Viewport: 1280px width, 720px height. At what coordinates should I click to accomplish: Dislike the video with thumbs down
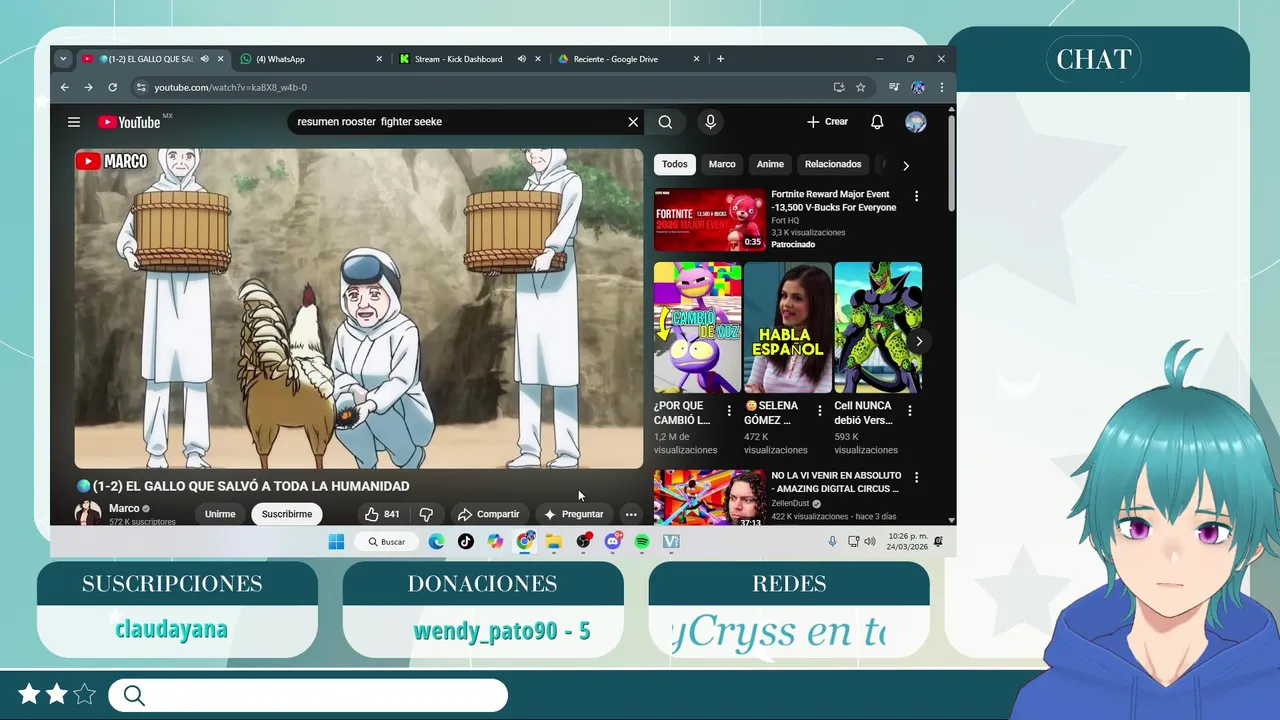coord(426,514)
